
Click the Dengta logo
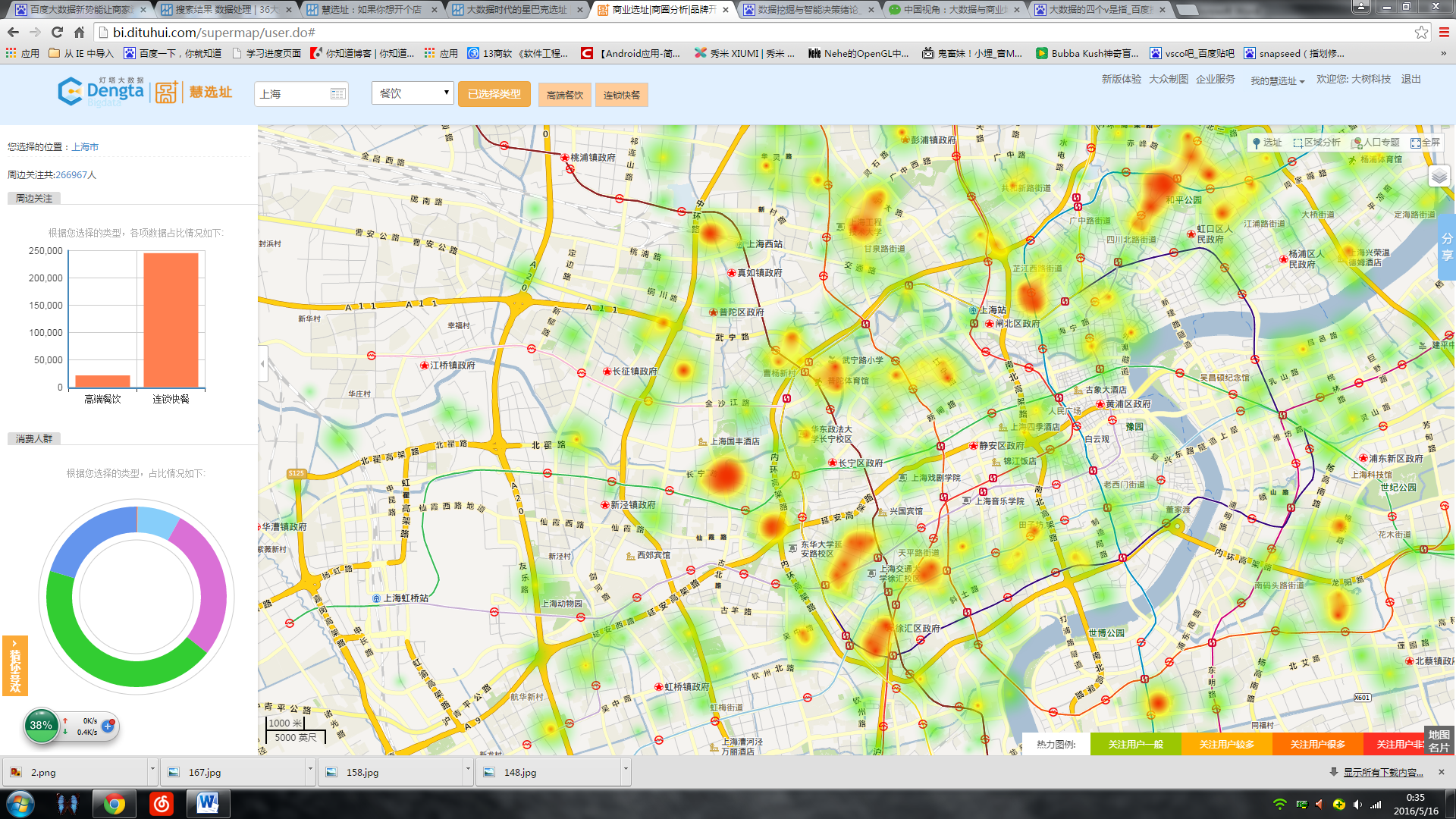pyautogui.click(x=102, y=92)
